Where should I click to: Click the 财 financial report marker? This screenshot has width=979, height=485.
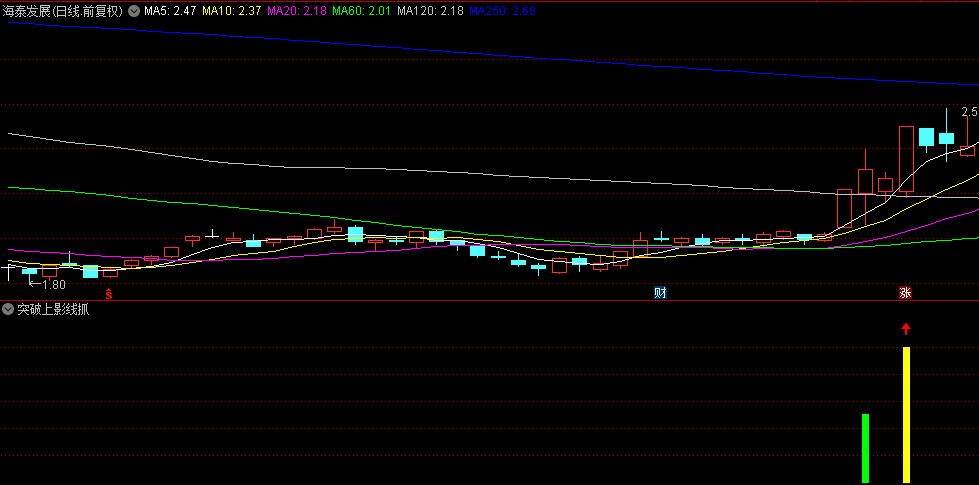[660, 293]
